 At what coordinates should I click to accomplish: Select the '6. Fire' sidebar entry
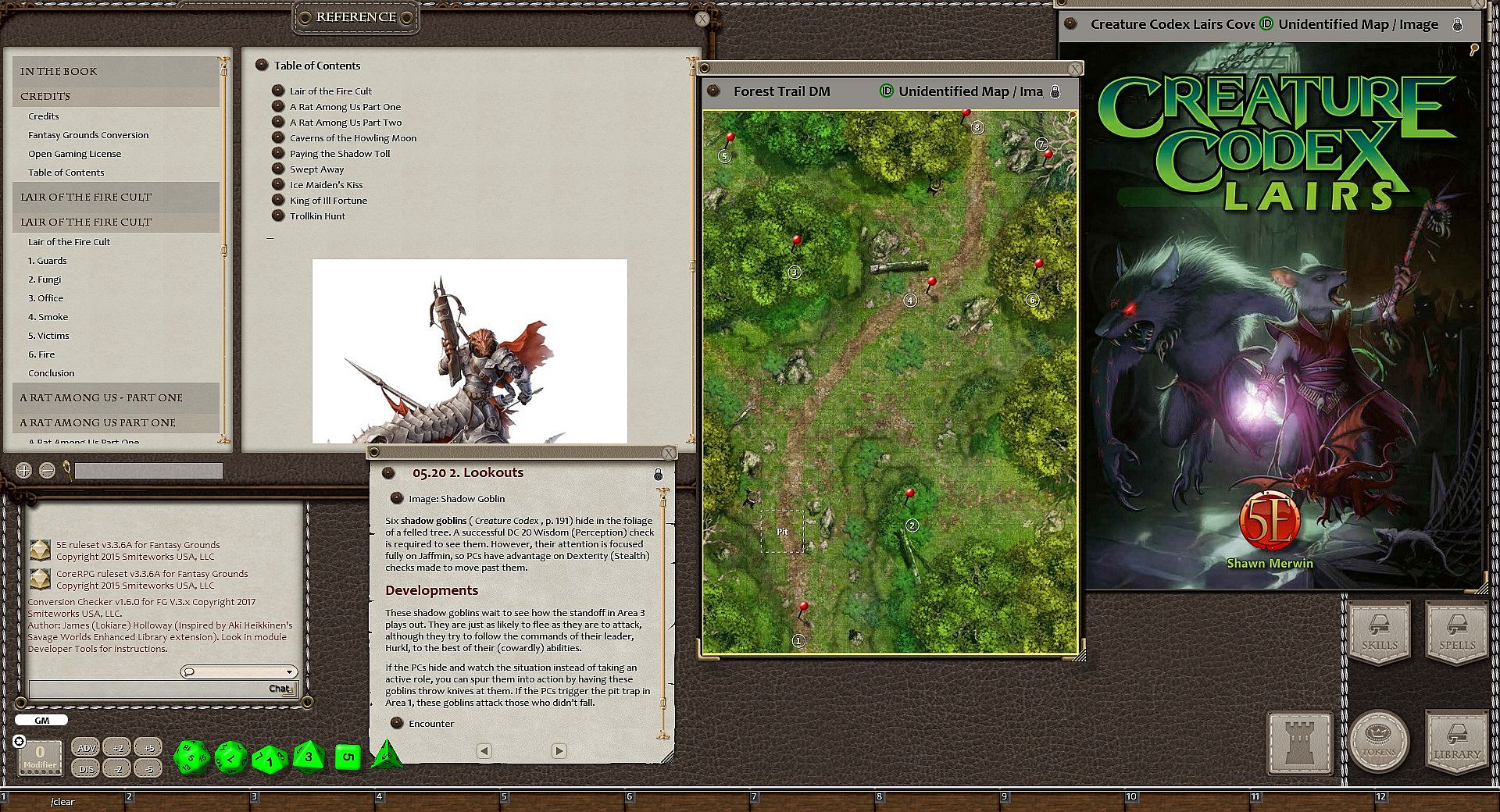tap(41, 354)
